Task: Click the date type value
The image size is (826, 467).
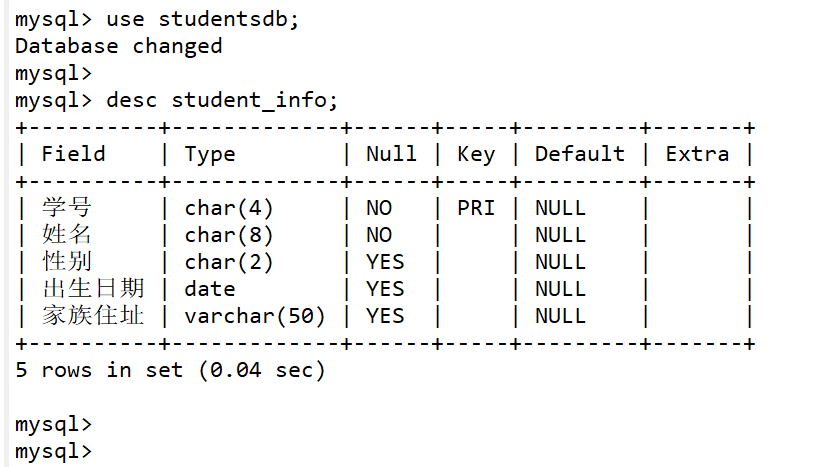Action: [210, 289]
